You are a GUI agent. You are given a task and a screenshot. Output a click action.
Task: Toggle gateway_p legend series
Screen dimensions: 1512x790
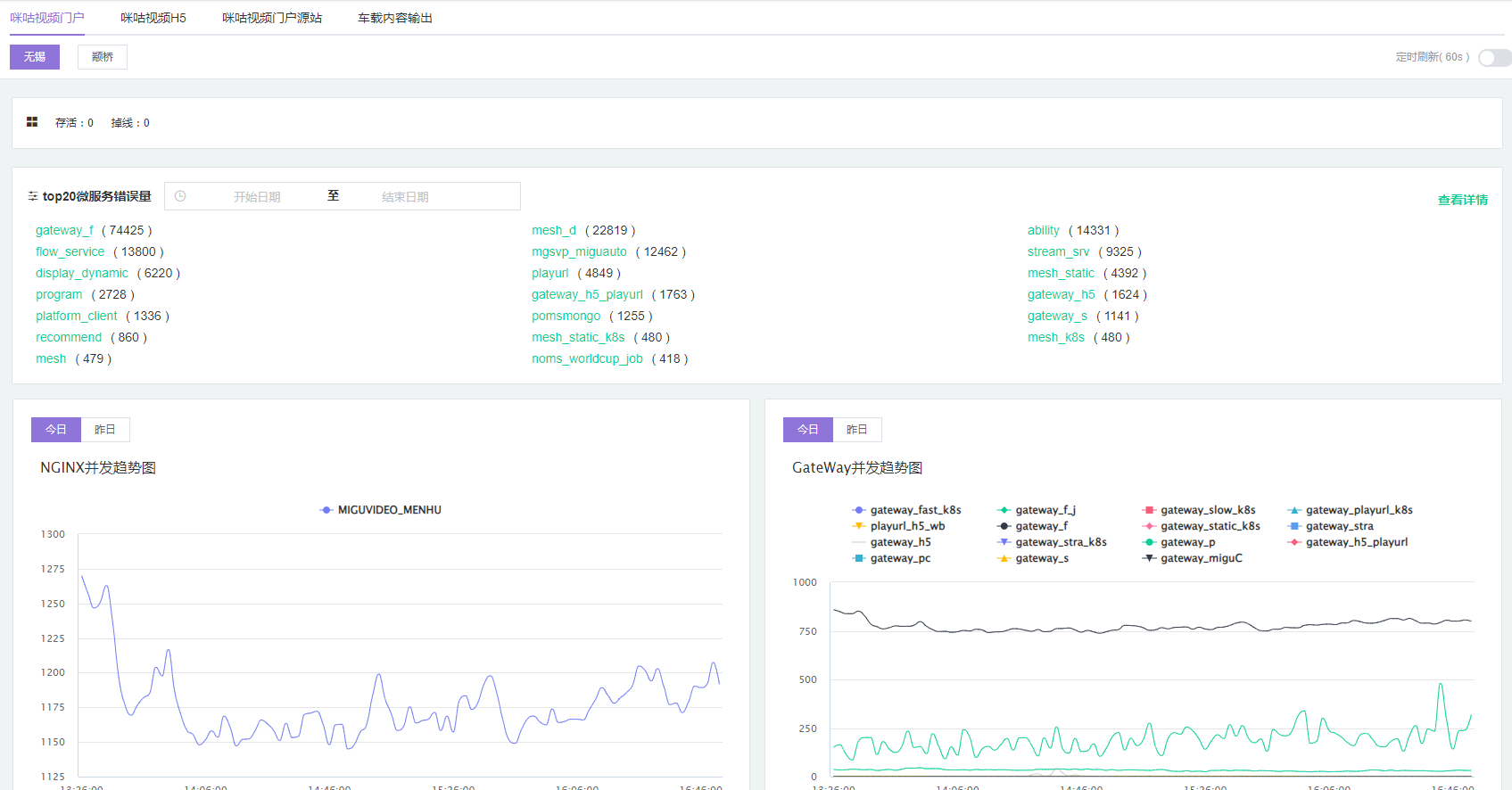[1179, 542]
